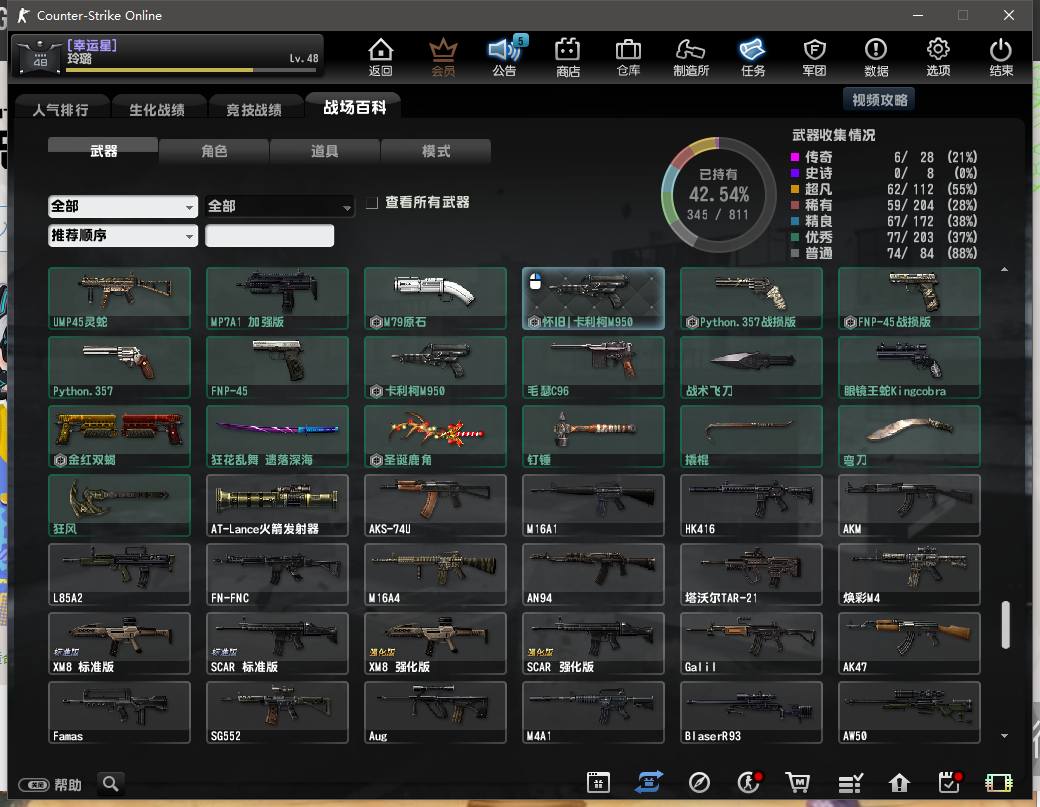The height and width of the screenshot is (807, 1040).
Task: Open the checklist icon in the bottom bar
Action: pyautogui.click(x=850, y=783)
